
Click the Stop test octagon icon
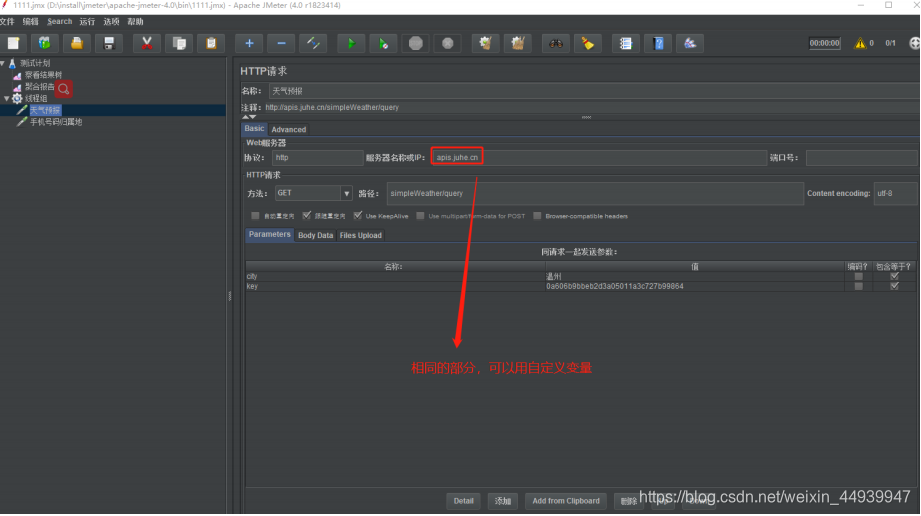point(415,43)
